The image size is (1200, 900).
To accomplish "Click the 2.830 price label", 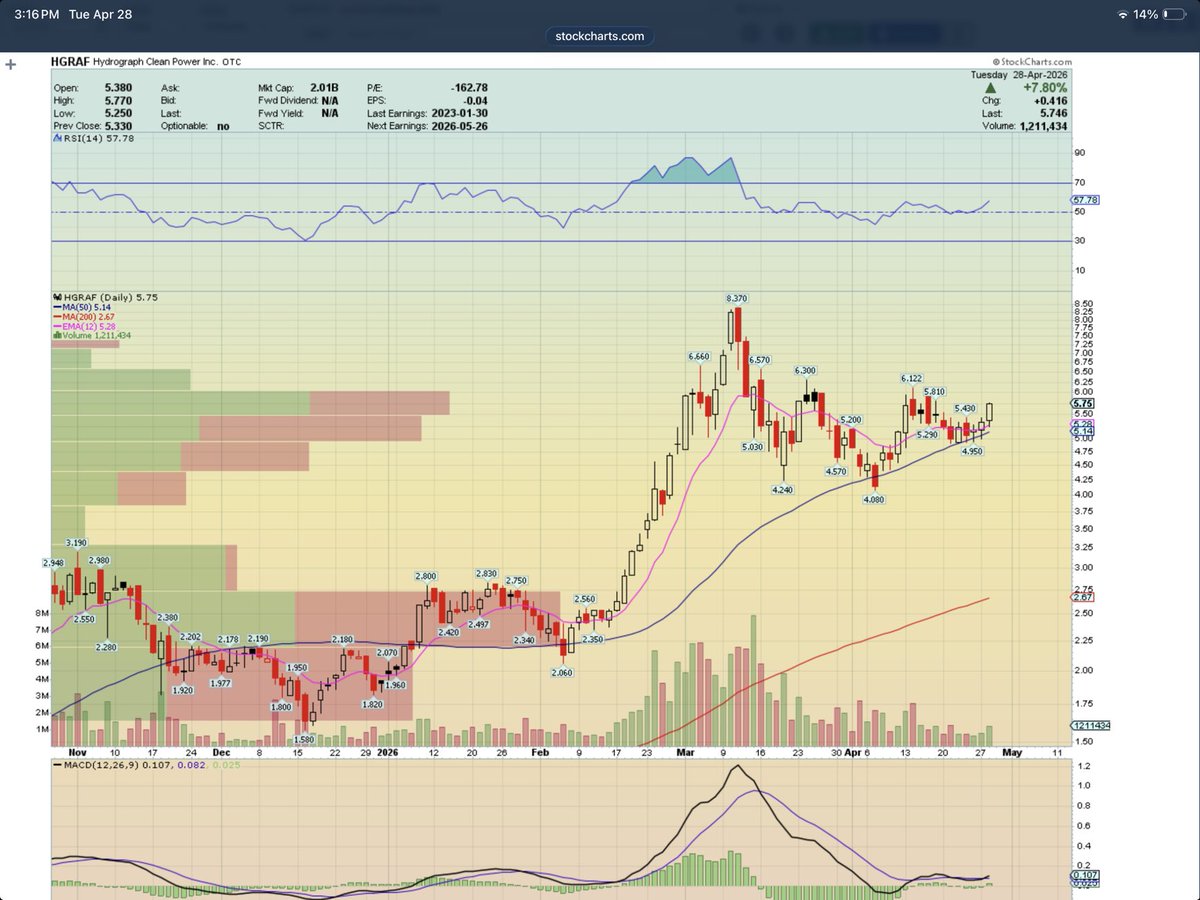I will tap(487, 574).
